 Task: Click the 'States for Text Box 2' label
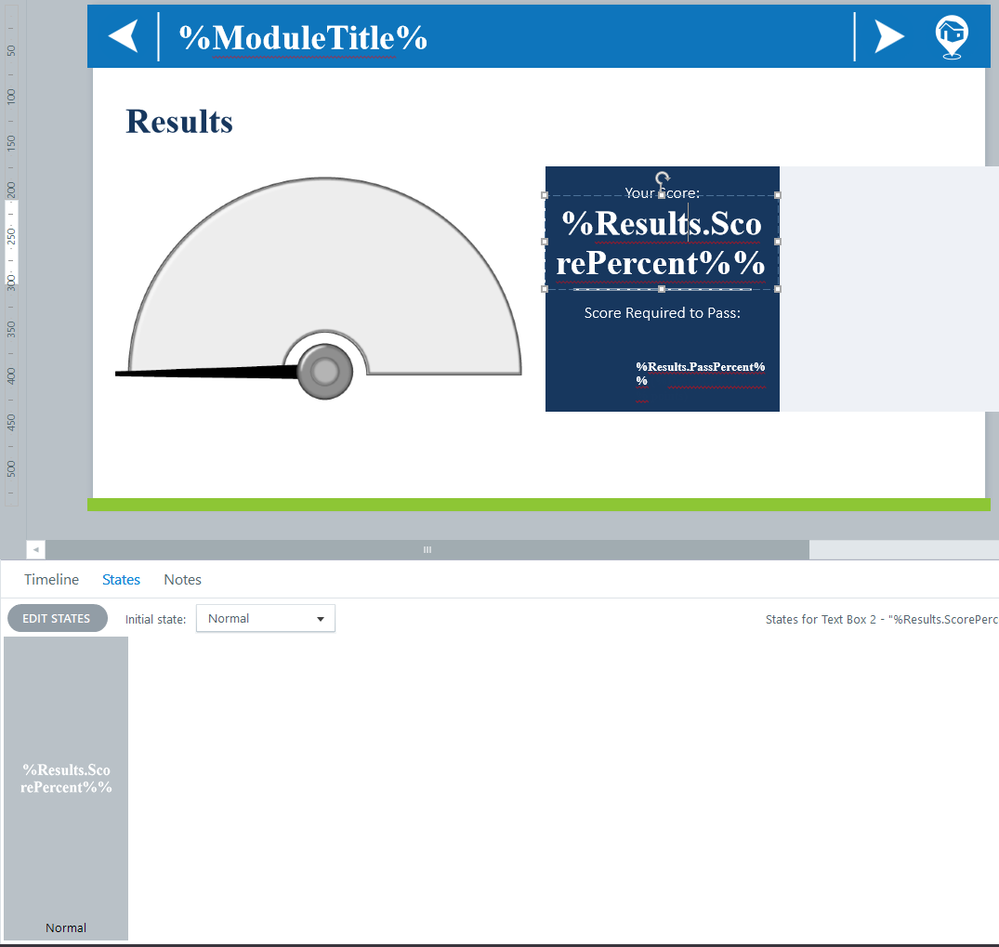882,619
